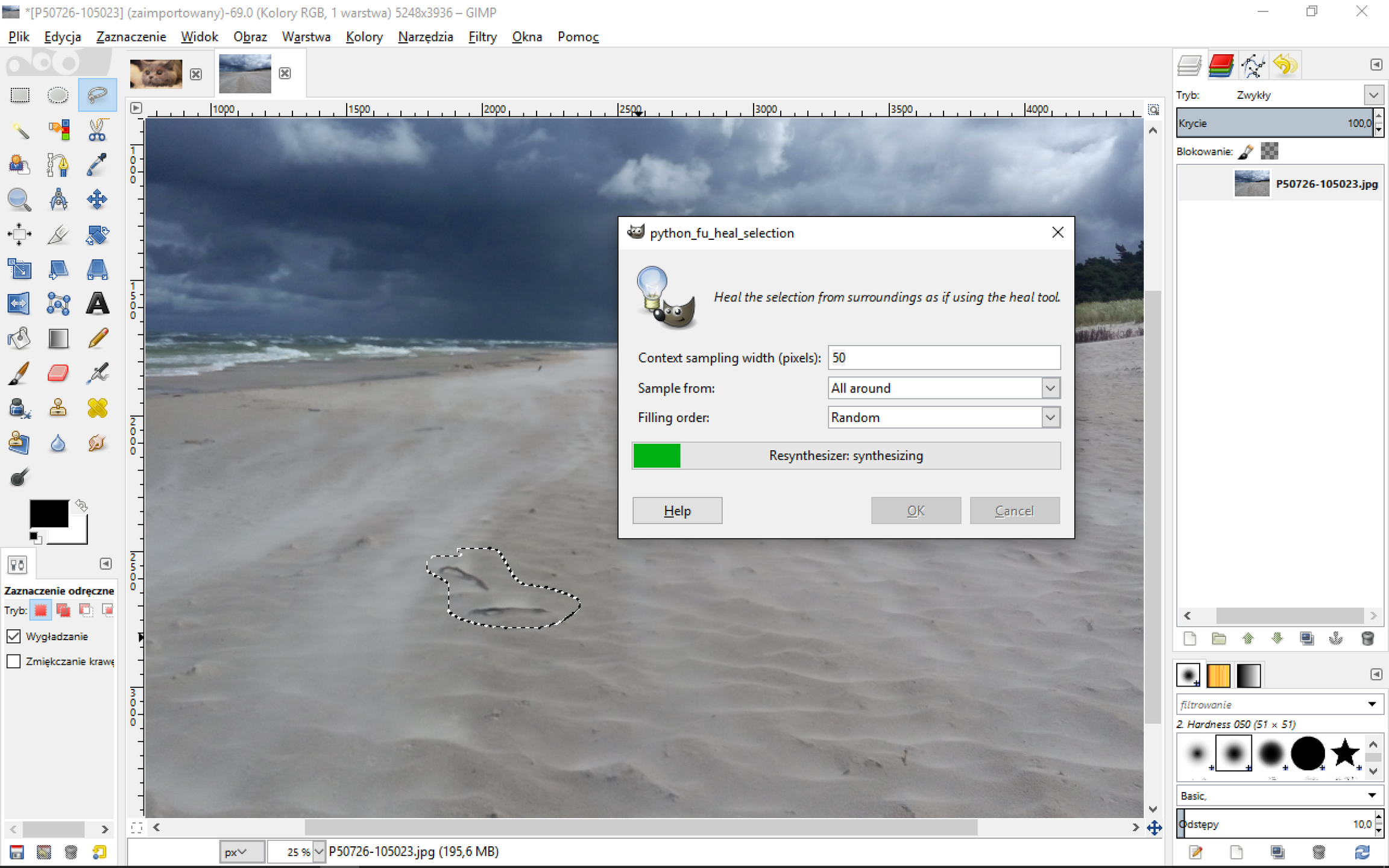This screenshot has width=1389, height=868.
Task: Select the Eraser tool
Action: coord(58,373)
